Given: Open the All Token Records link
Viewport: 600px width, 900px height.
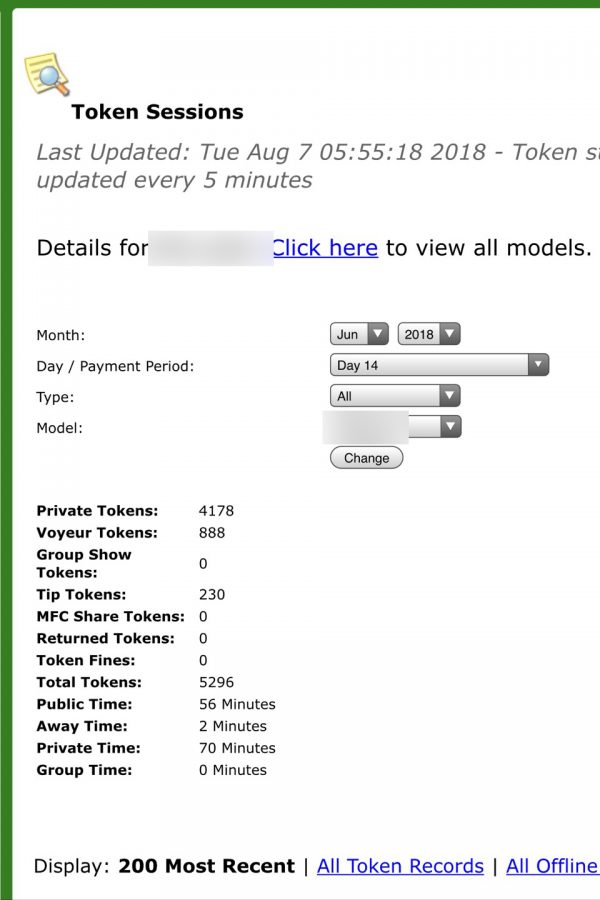Looking at the screenshot, I should 400,866.
